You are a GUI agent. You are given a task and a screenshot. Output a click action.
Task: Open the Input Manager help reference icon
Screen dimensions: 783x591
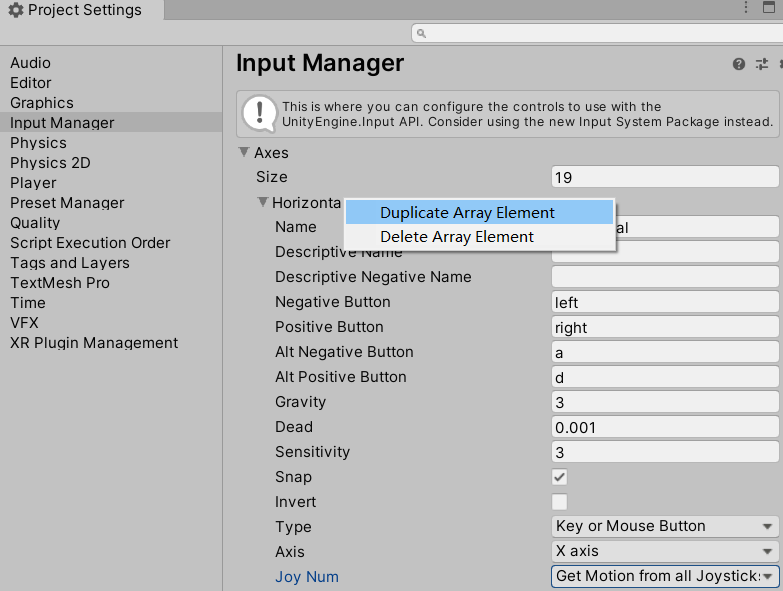[x=739, y=64]
